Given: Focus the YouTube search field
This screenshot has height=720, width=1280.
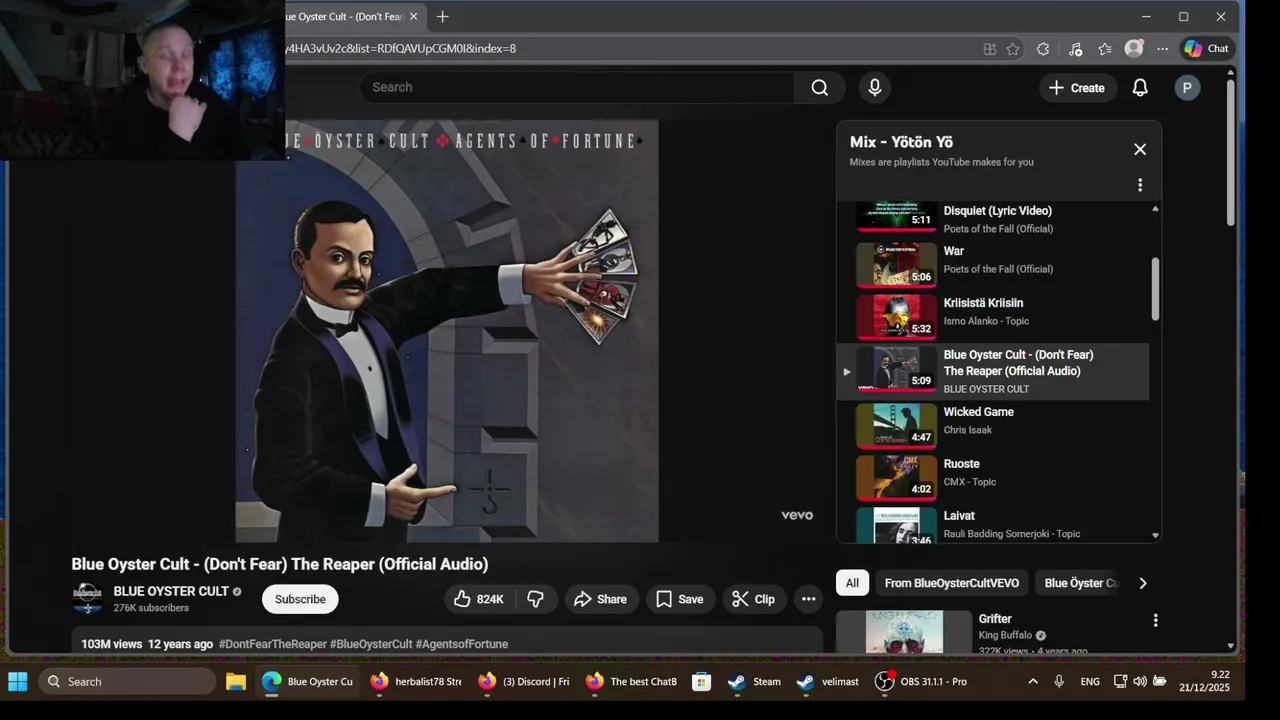Looking at the screenshot, I should 577,88.
